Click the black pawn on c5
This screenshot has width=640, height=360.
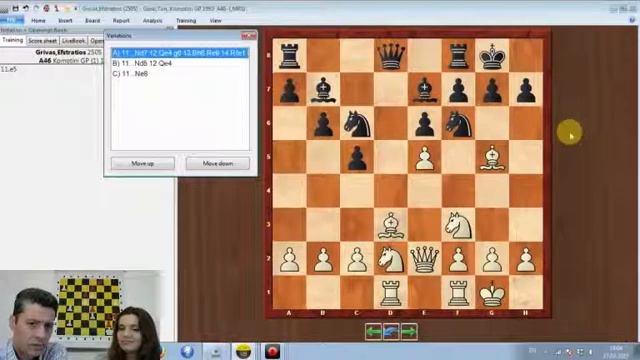point(357,157)
